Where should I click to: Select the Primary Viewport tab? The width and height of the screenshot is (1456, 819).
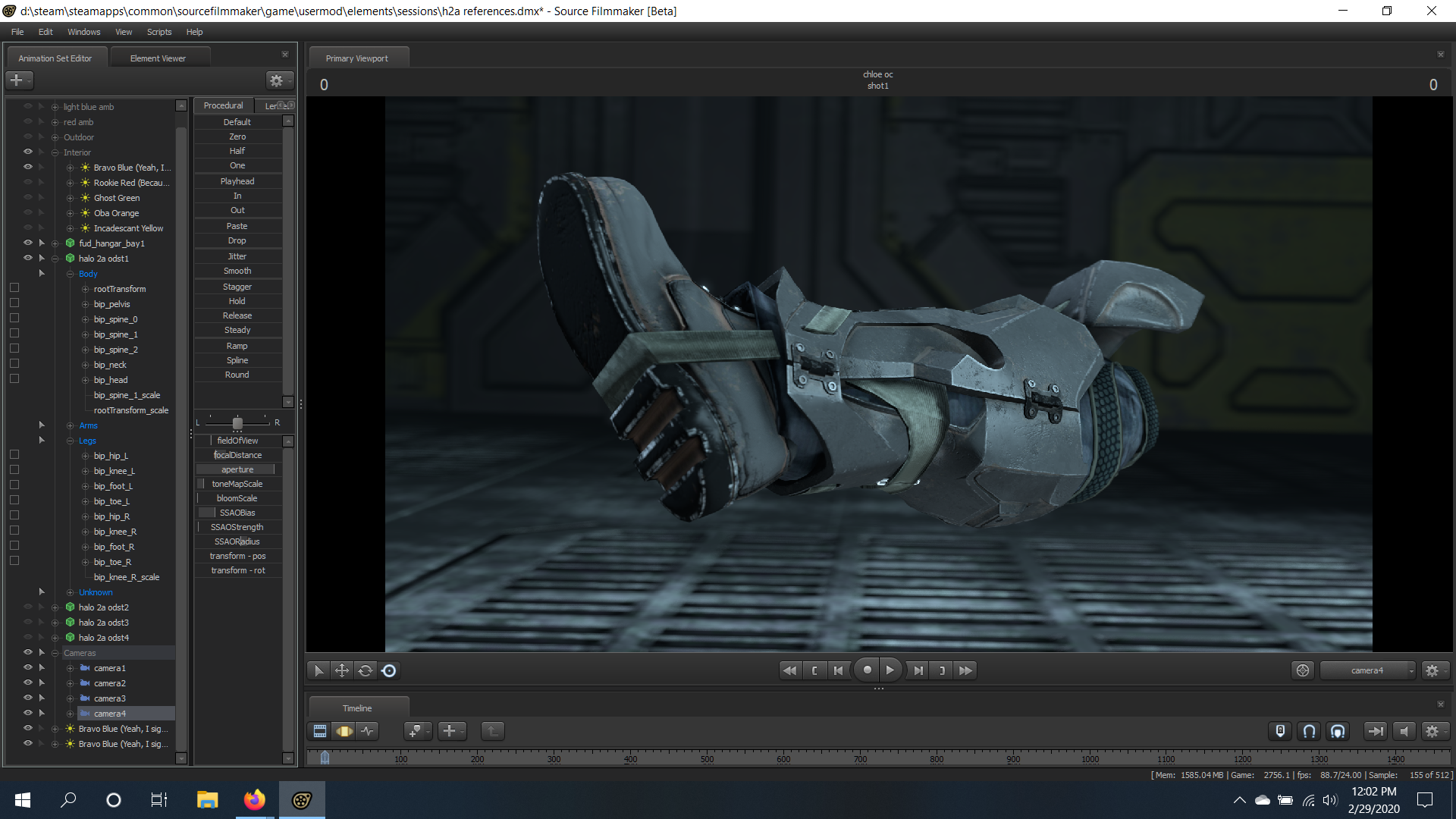(357, 58)
